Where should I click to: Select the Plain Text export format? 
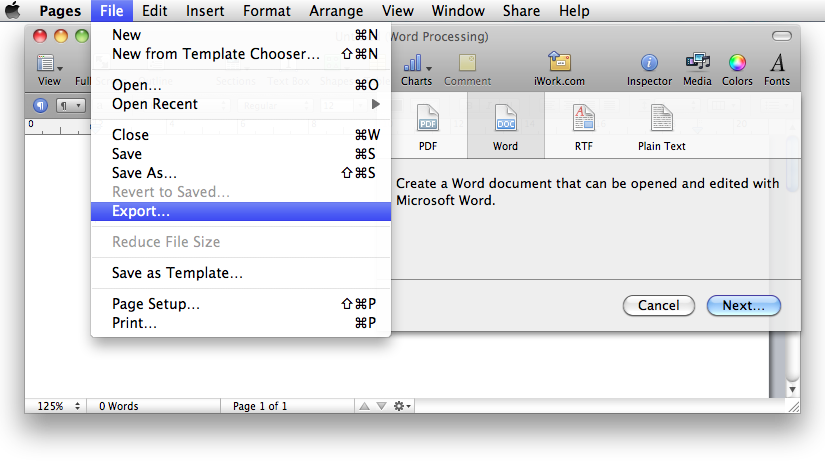662,127
